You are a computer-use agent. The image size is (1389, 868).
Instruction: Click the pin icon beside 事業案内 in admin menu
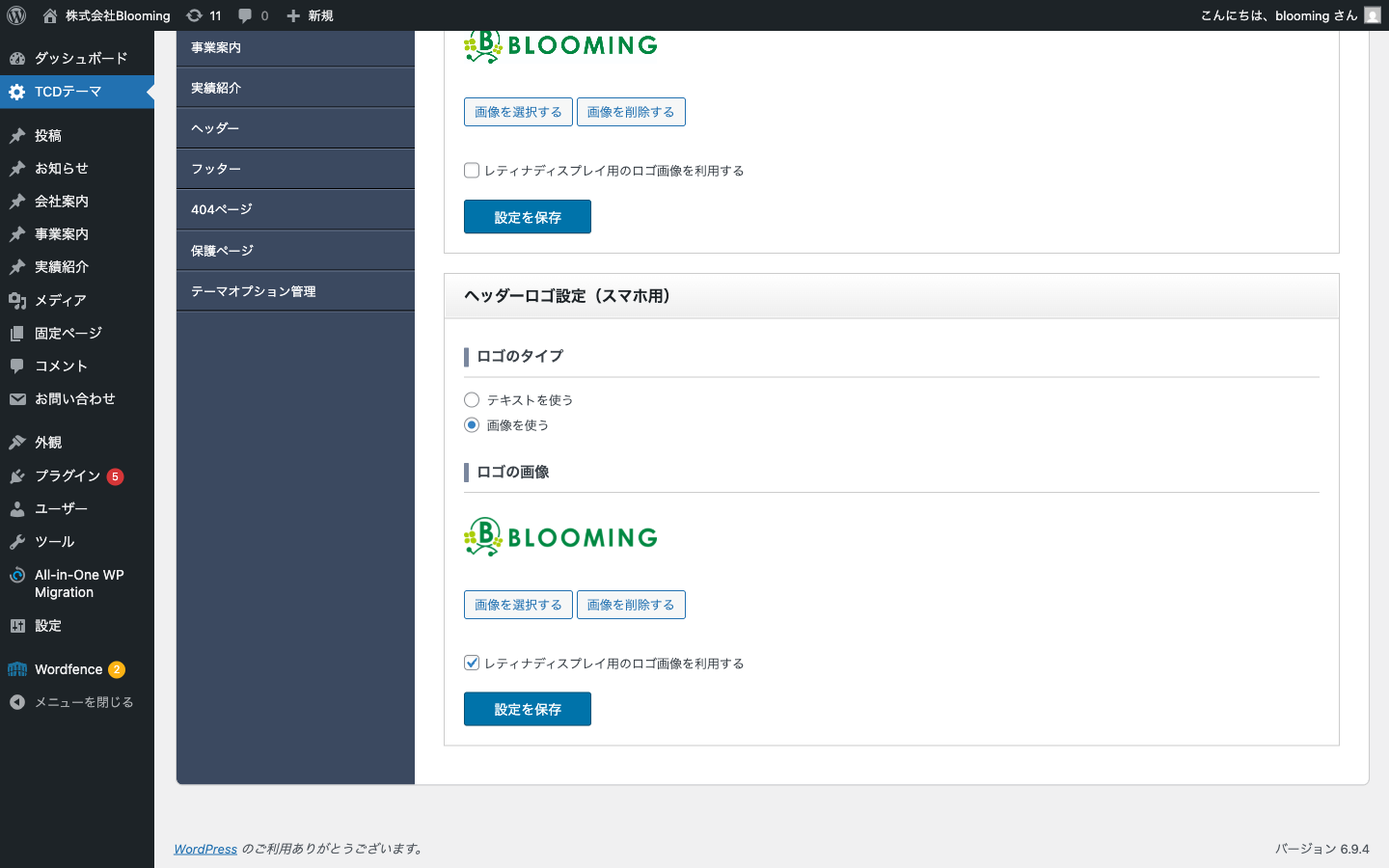click(17, 234)
